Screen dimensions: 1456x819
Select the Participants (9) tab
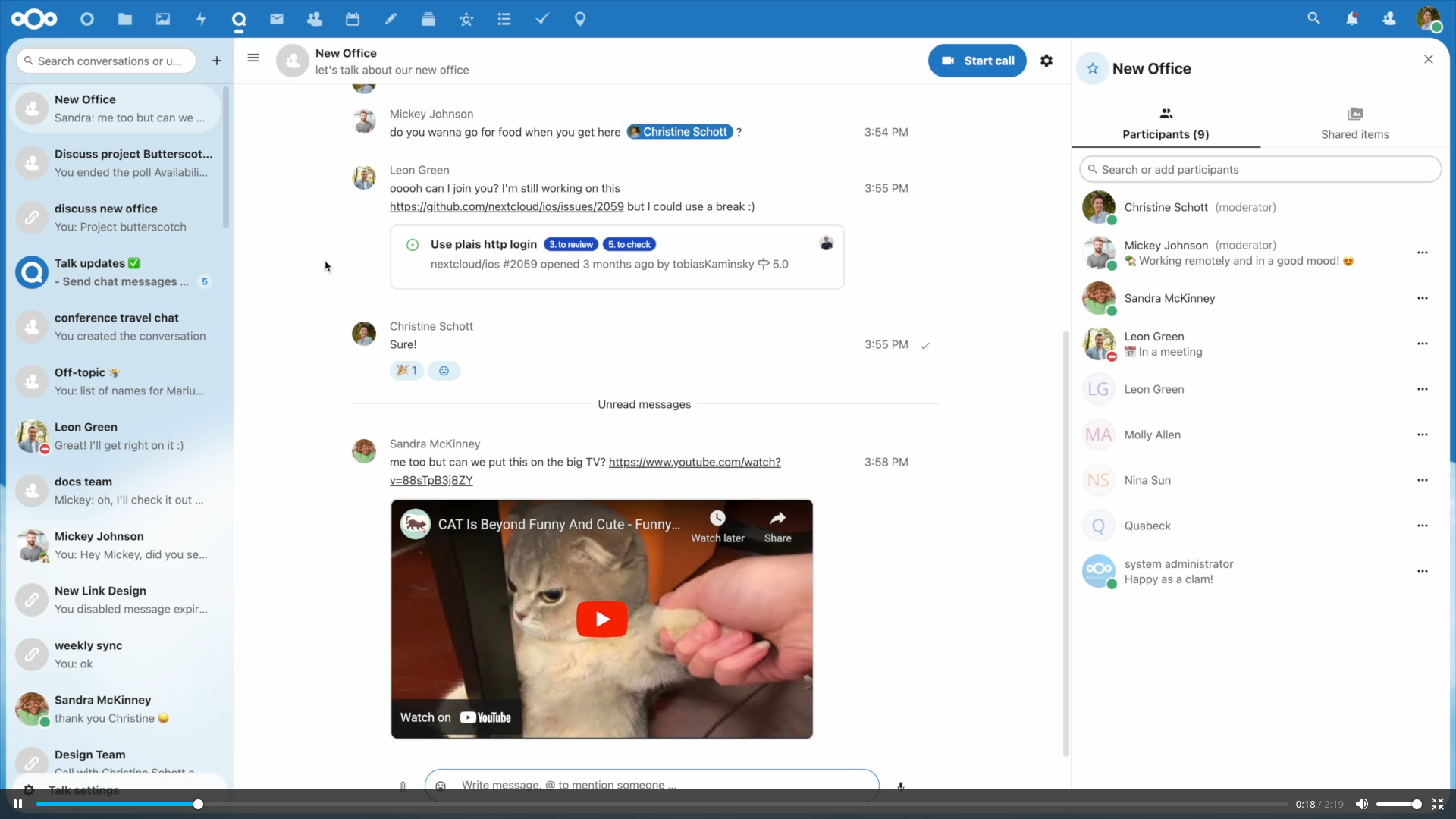(x=1166, y=124)
